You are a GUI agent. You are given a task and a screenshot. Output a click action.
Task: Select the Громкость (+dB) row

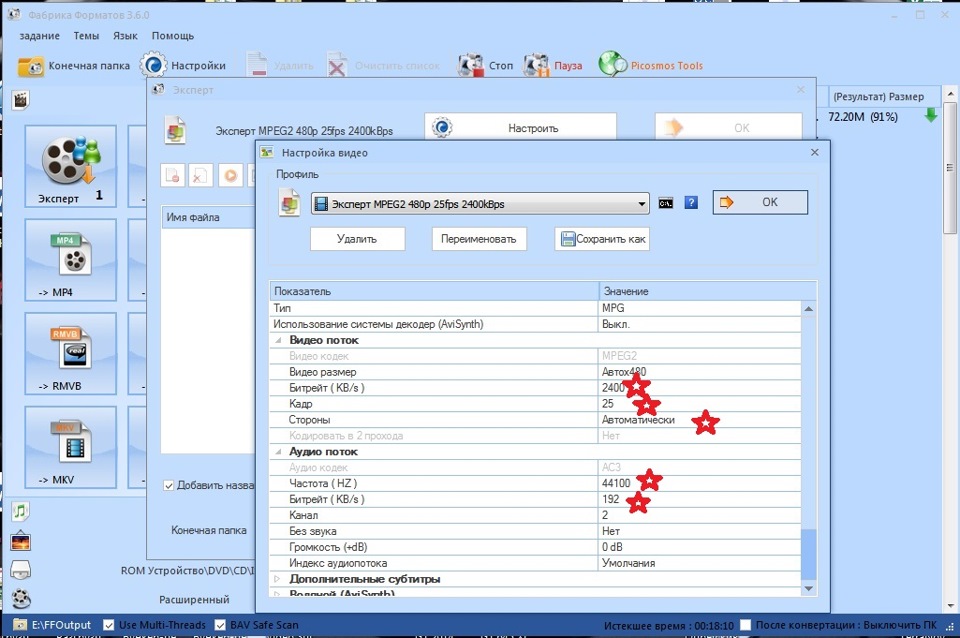(535, 547)
